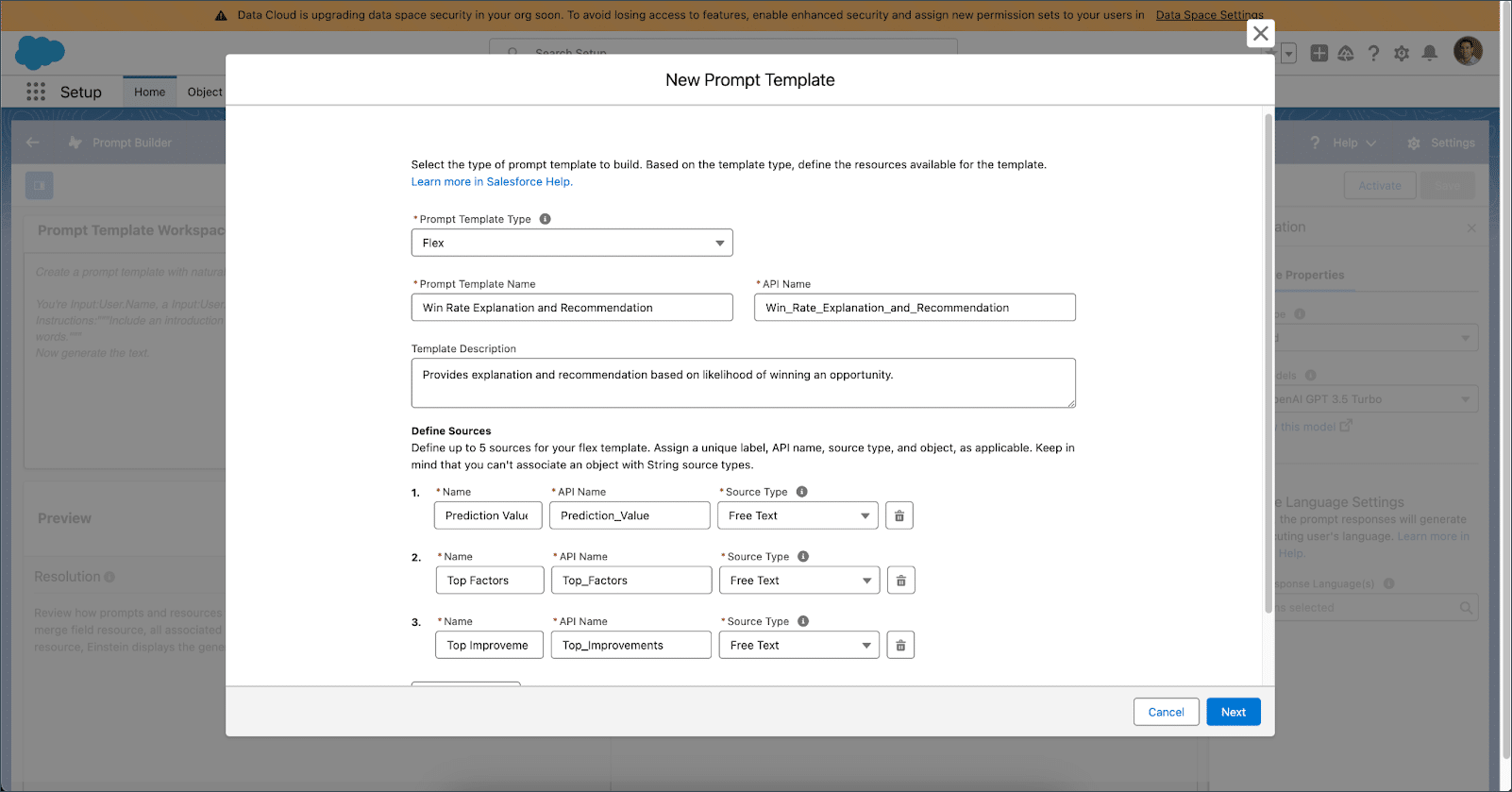The width and height of the screenshot is (1512, 792).
Task: Open the Prompt Template Type dropdown showing Flex
Action: pyautogui.click(x=572, y=243)
